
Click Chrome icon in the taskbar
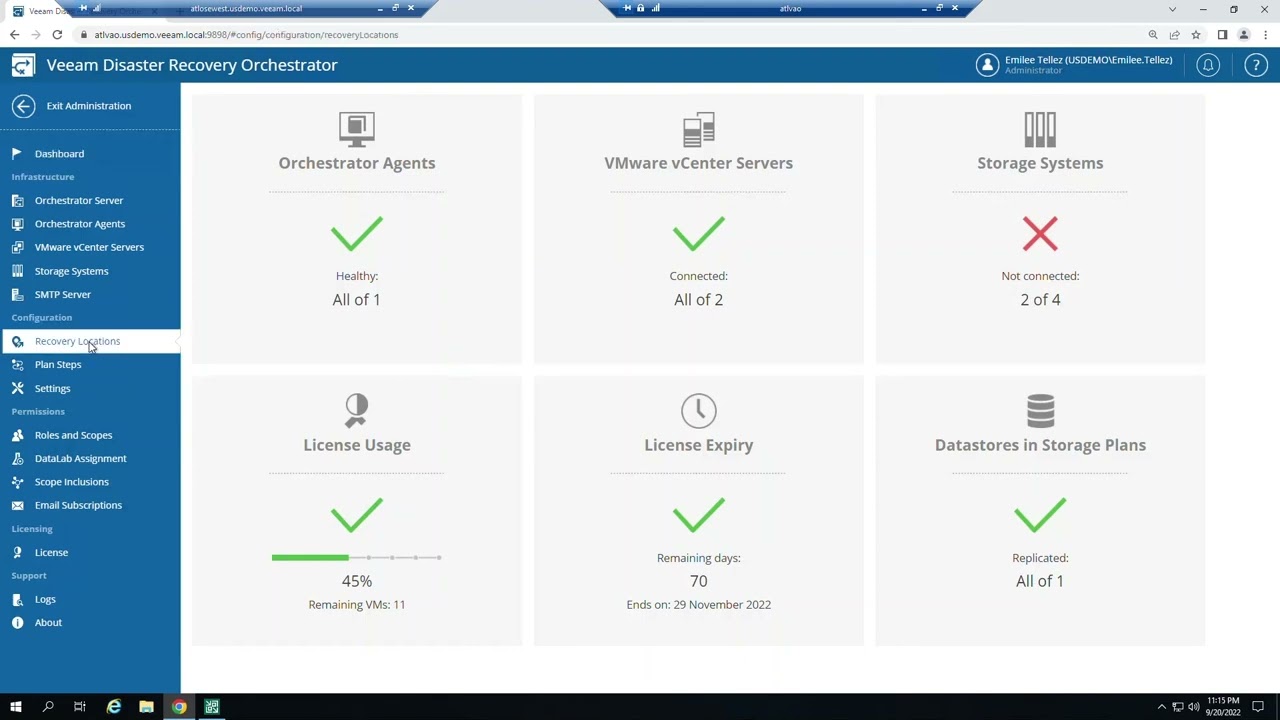point(179,707)
